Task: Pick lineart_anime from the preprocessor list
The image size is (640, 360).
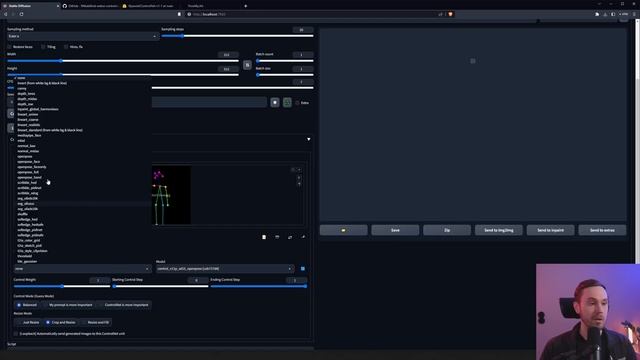Action: pos(28,114)
